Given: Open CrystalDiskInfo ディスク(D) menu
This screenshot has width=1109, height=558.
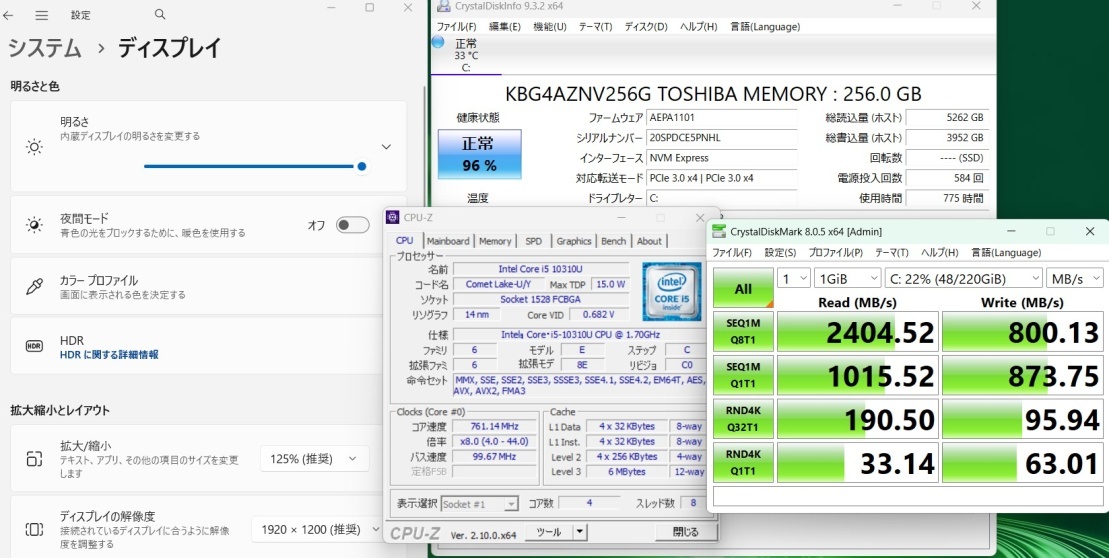Looking at the screenshot, I should [x=646, y=27].
